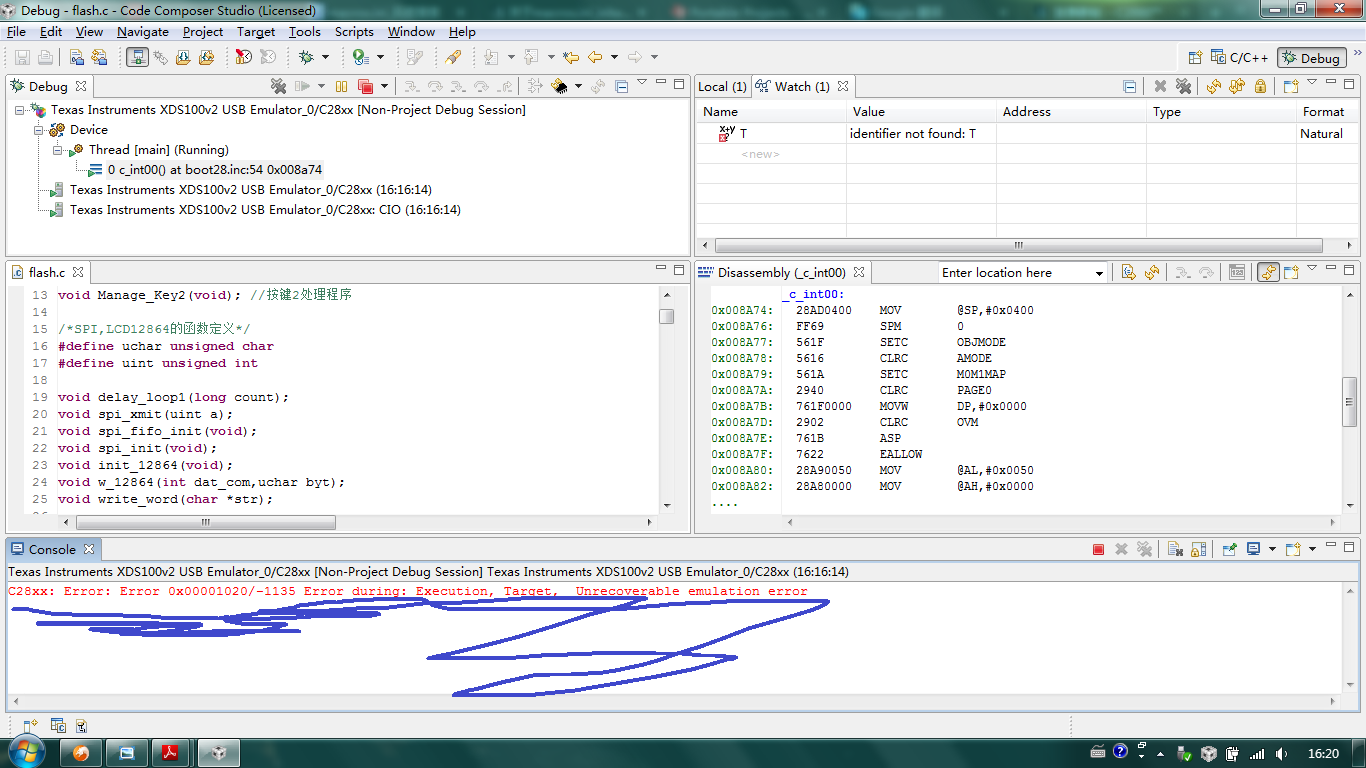1366x768 pixels.
Task: Remove selected watch expression with the X icon
Action: (x=1160, y=86)
